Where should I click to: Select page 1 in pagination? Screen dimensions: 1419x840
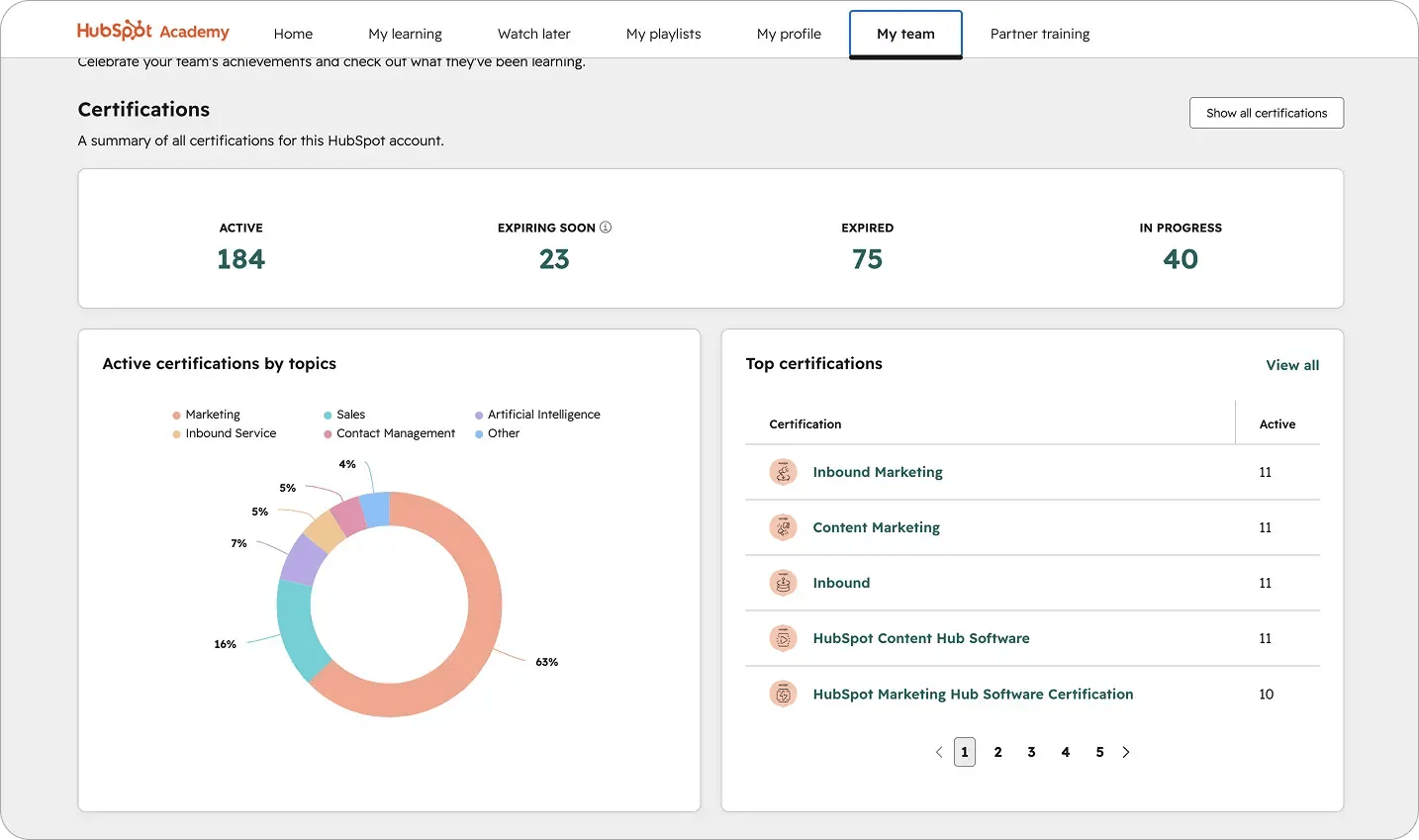[965, 752]
